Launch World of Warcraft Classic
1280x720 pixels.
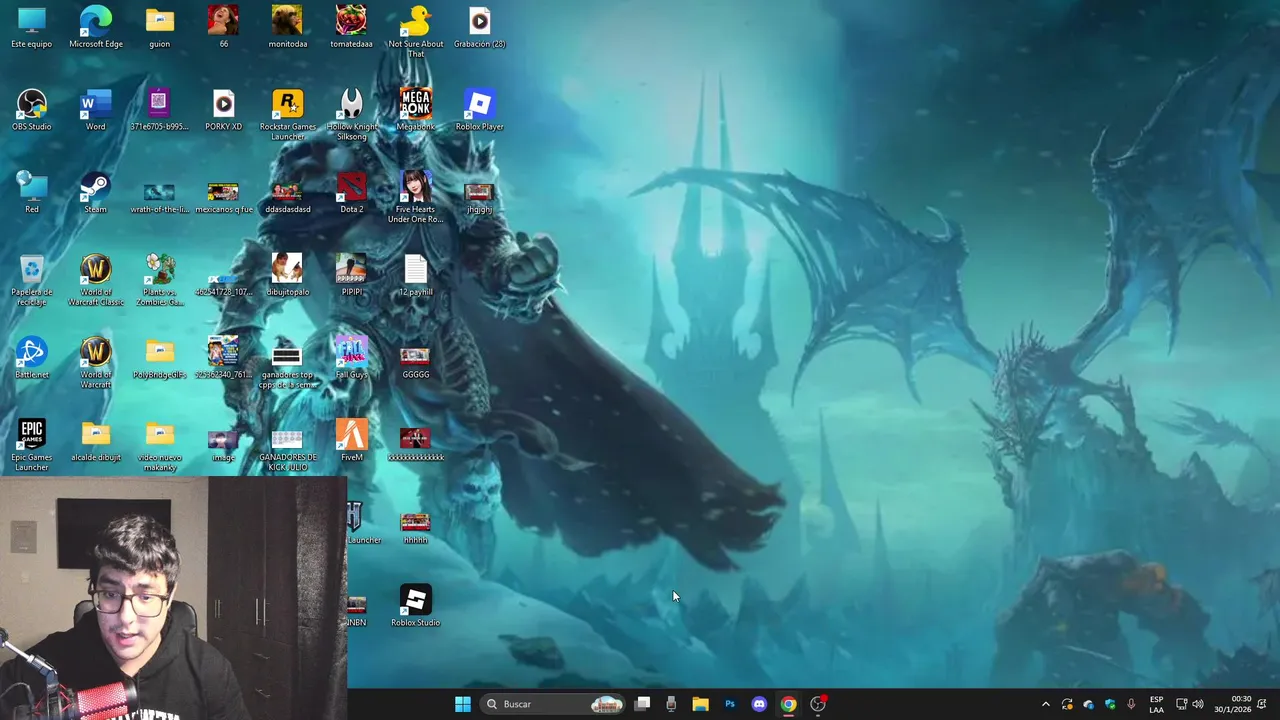click(96, 280)
